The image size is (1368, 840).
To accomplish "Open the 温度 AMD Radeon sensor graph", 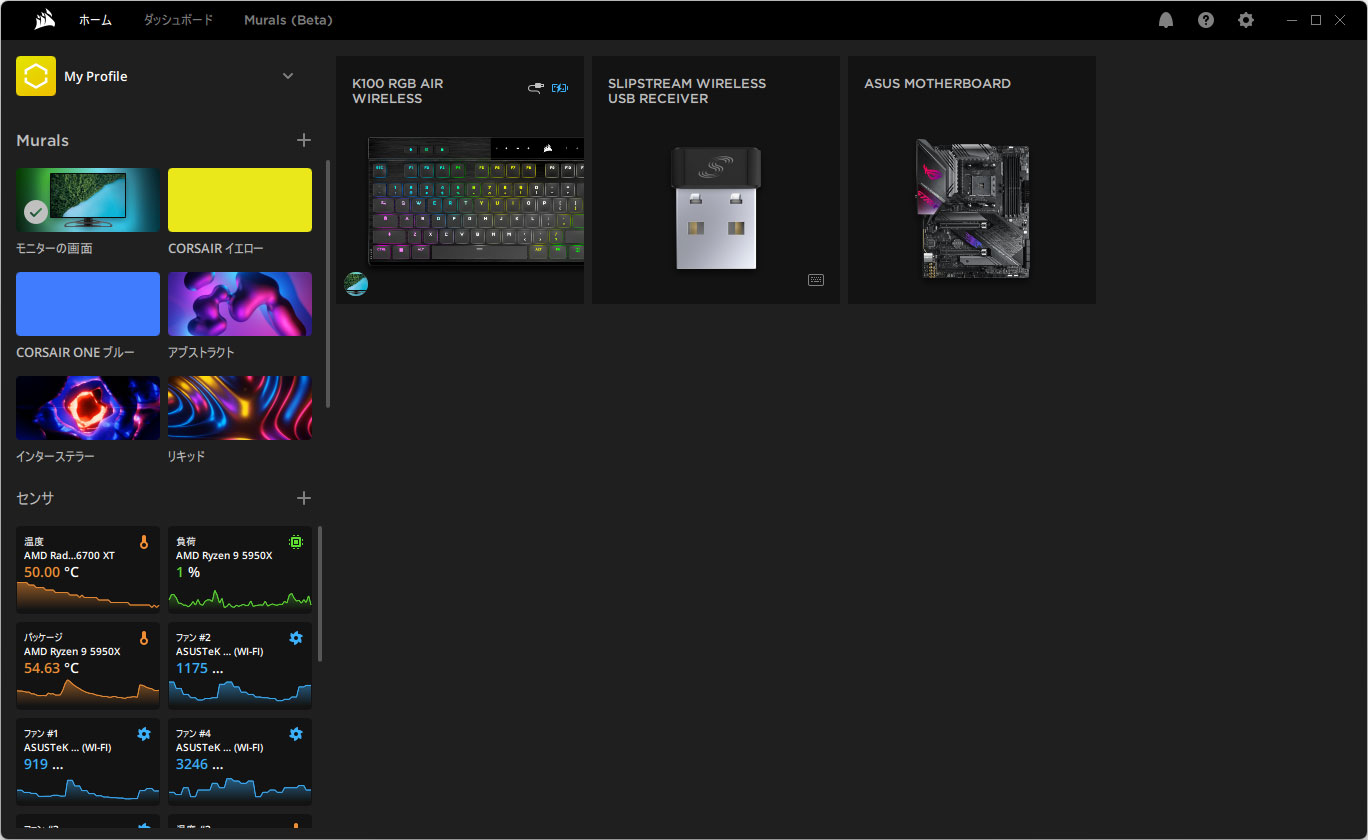I will click(88, 597).
